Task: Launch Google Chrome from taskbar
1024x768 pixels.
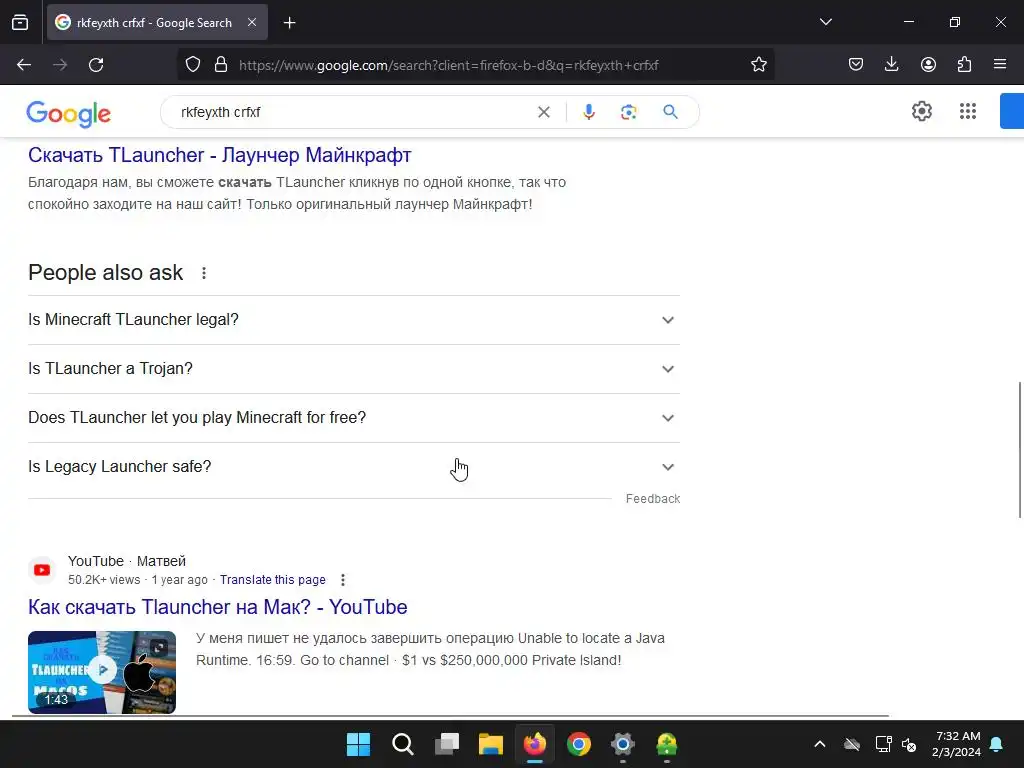Action: (x=579, y=744)
